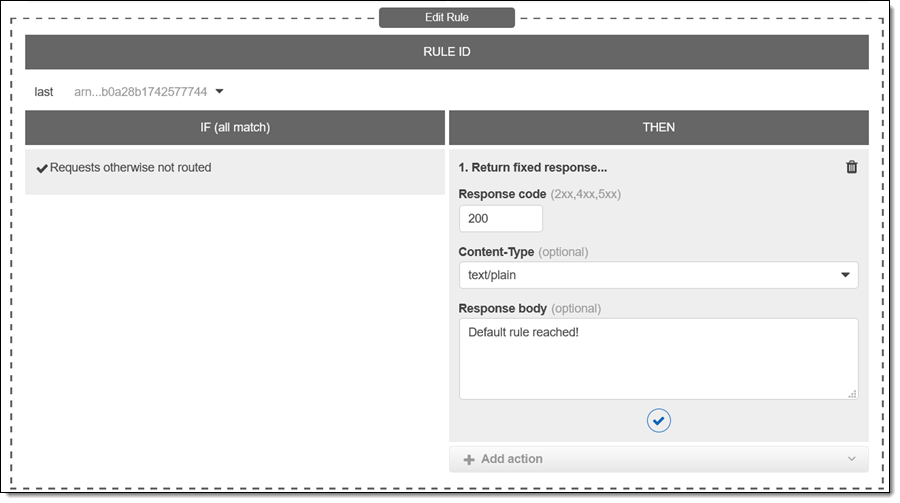Click inside the Response body text area
This screenshot has height=503, width=900.
click(658, 359)
